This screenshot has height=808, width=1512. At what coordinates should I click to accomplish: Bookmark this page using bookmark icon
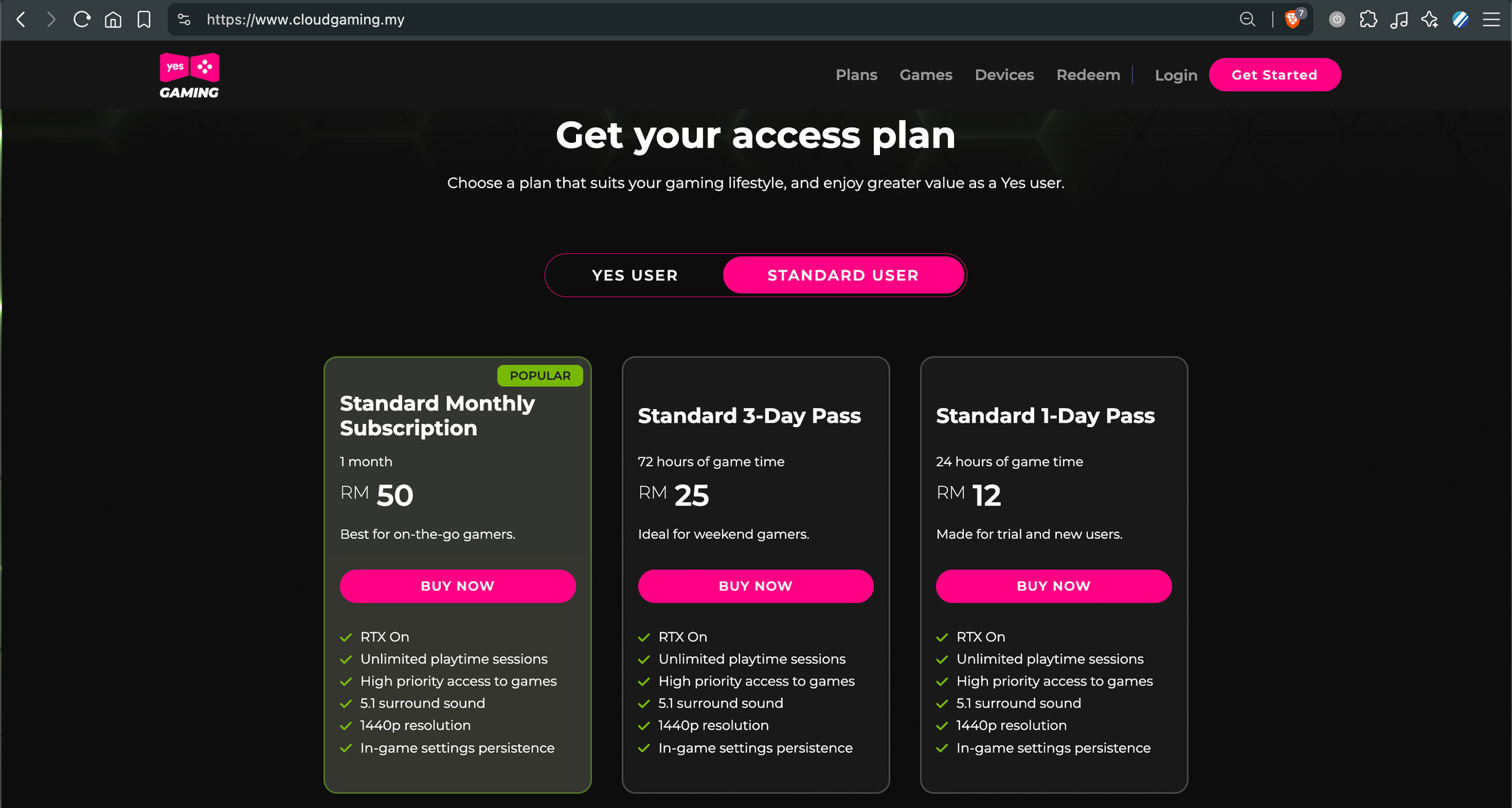tap(144, 20)
